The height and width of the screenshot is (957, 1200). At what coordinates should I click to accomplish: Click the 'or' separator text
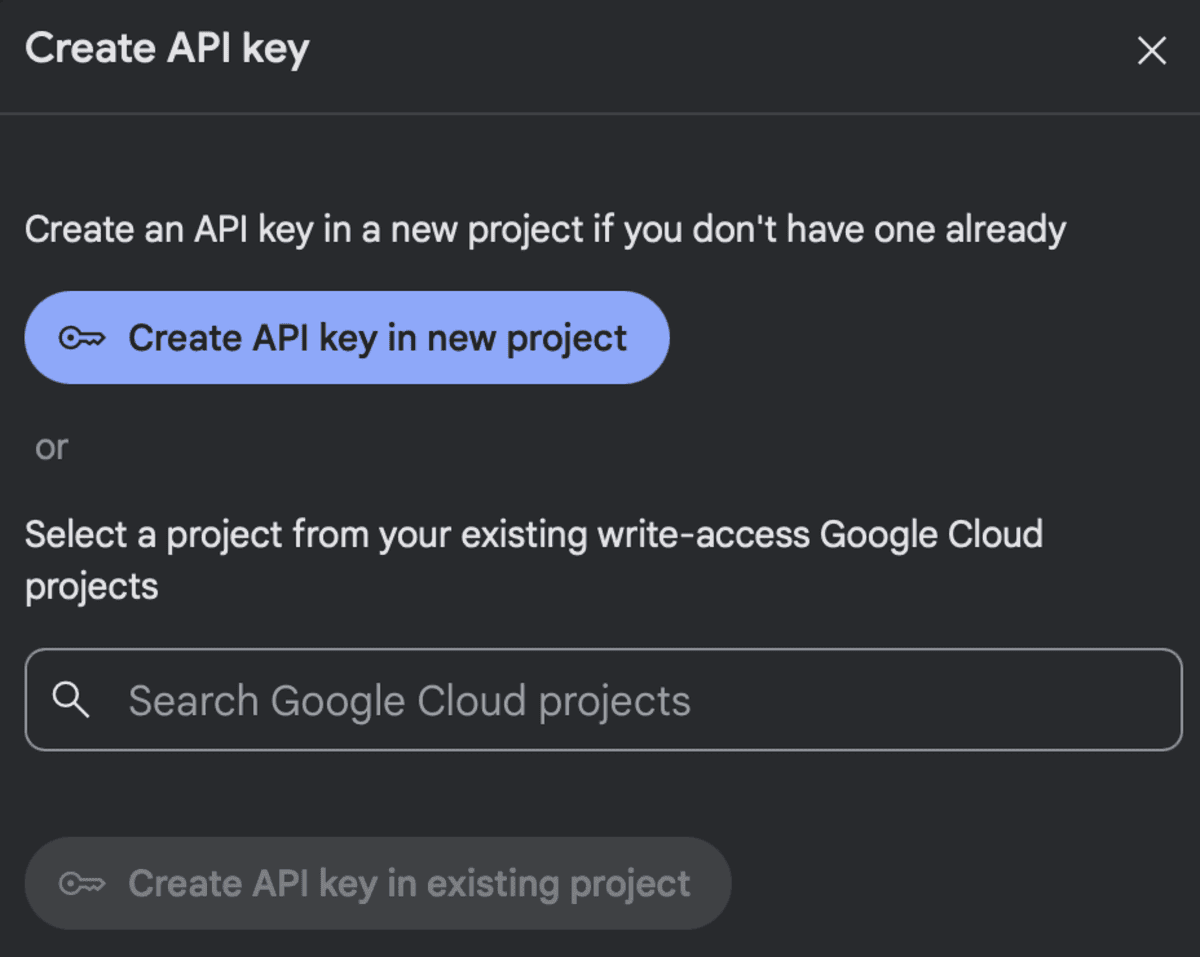point(50,447)
